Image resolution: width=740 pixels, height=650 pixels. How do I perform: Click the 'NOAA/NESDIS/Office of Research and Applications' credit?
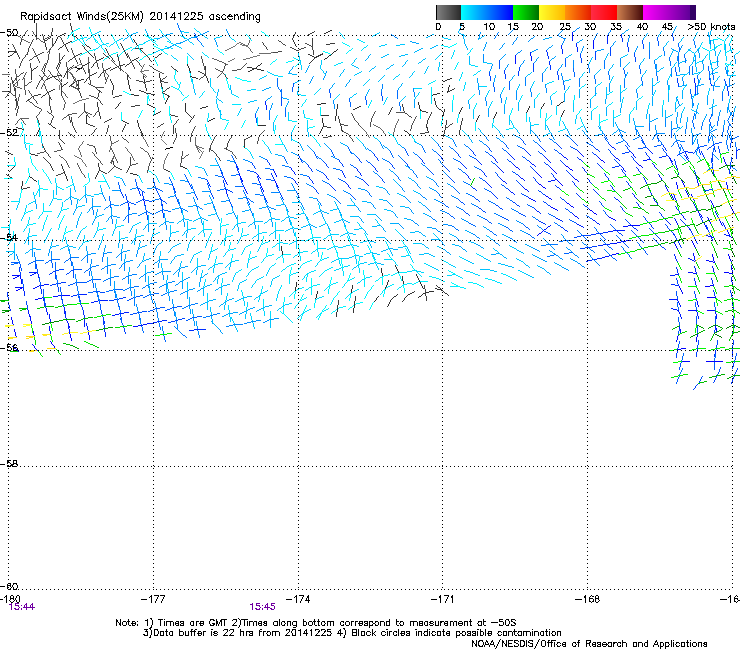589,644
